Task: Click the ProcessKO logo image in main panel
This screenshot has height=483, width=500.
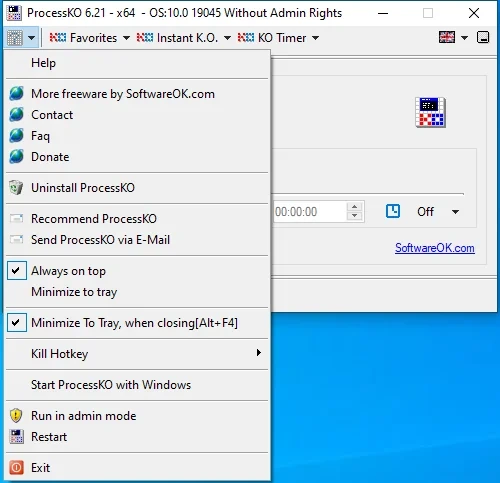Action: (x=430, y=112)
